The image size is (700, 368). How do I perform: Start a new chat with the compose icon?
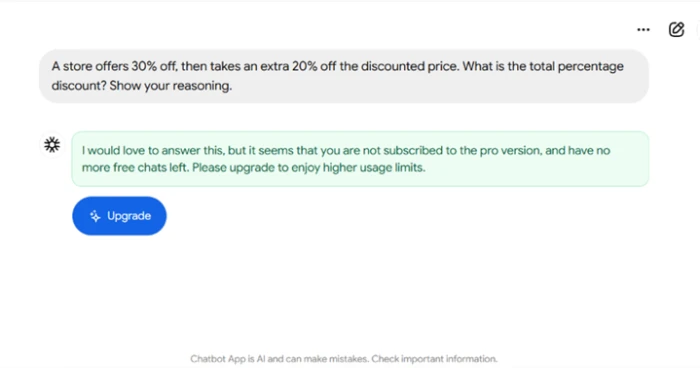[676, 29]
